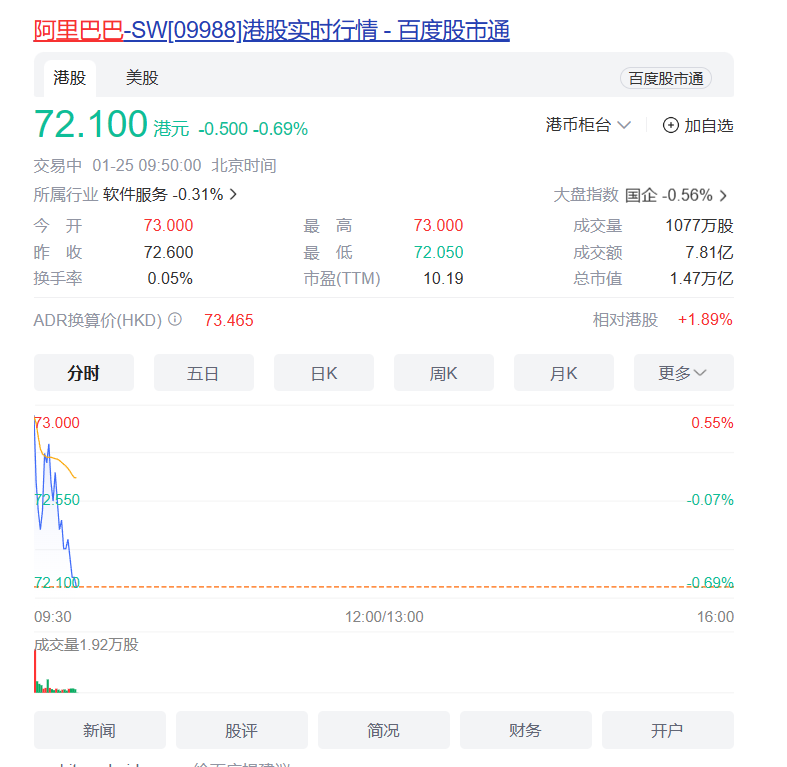787x767 pixels.
Task: Click the 开户 button
Action: (x=667, y=730)
